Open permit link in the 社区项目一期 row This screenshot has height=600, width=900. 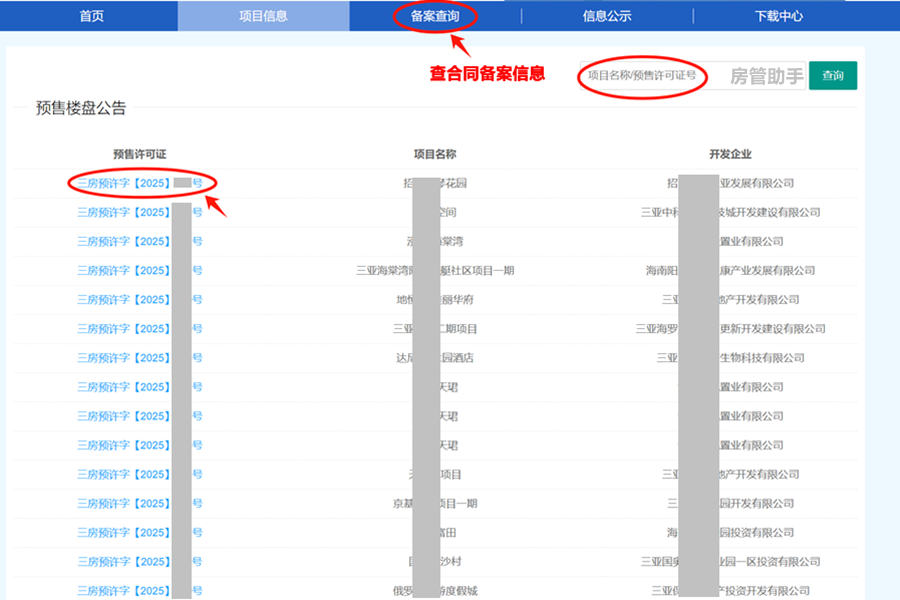click(x=124, y=270)
